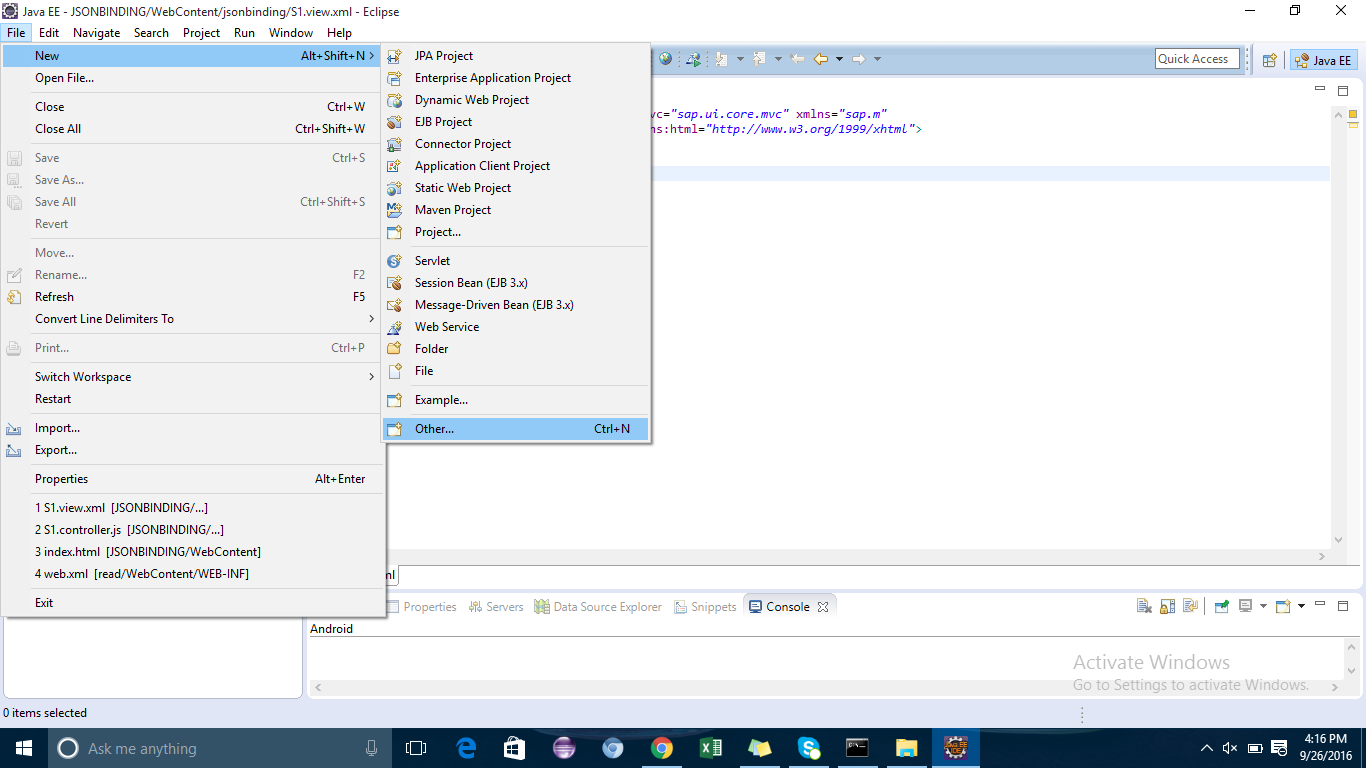Launch Google Chrome from the taskbar
Screen dimensions: 1366x768
(662, 747)
